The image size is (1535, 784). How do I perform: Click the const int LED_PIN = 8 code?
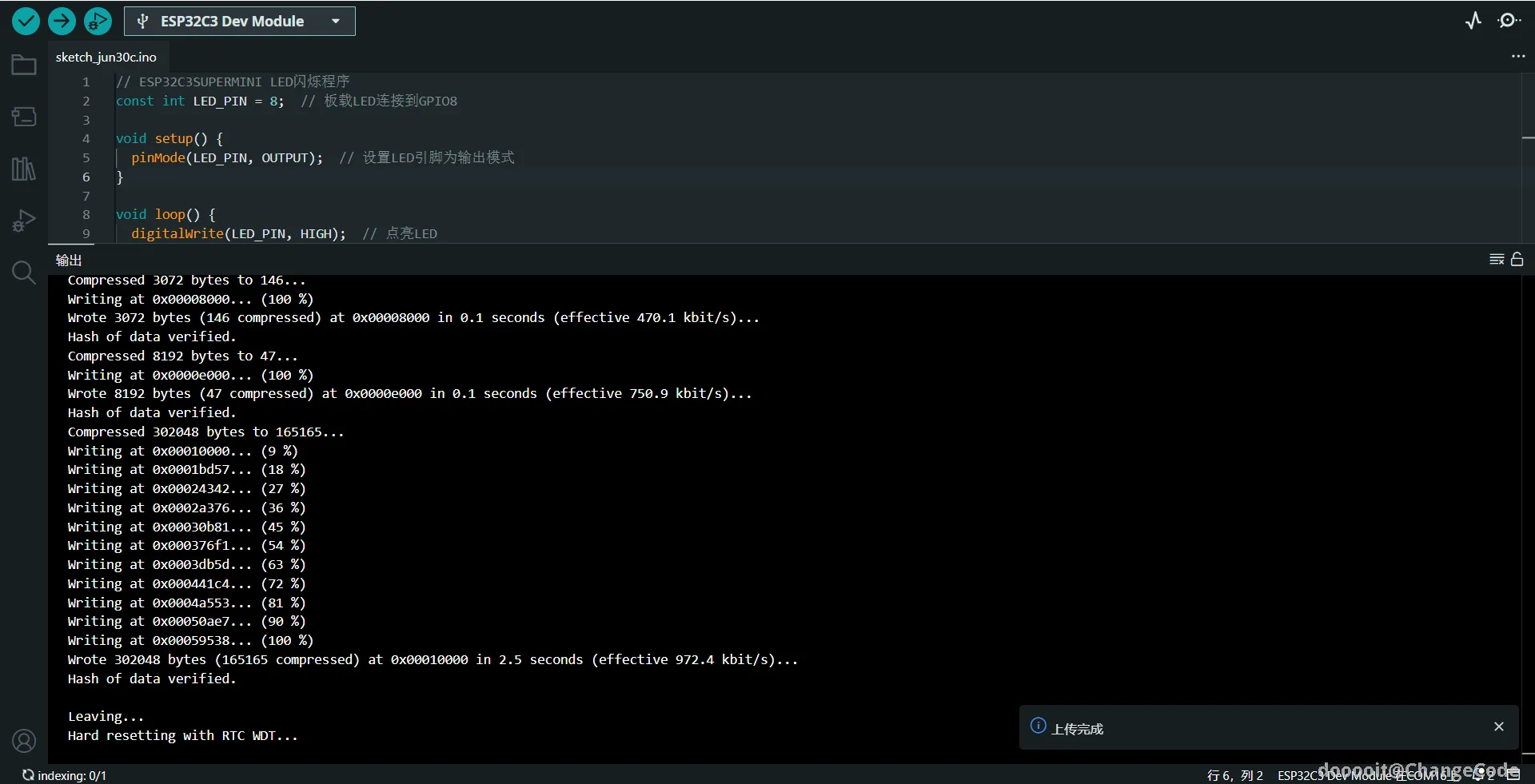click(200, 101)
